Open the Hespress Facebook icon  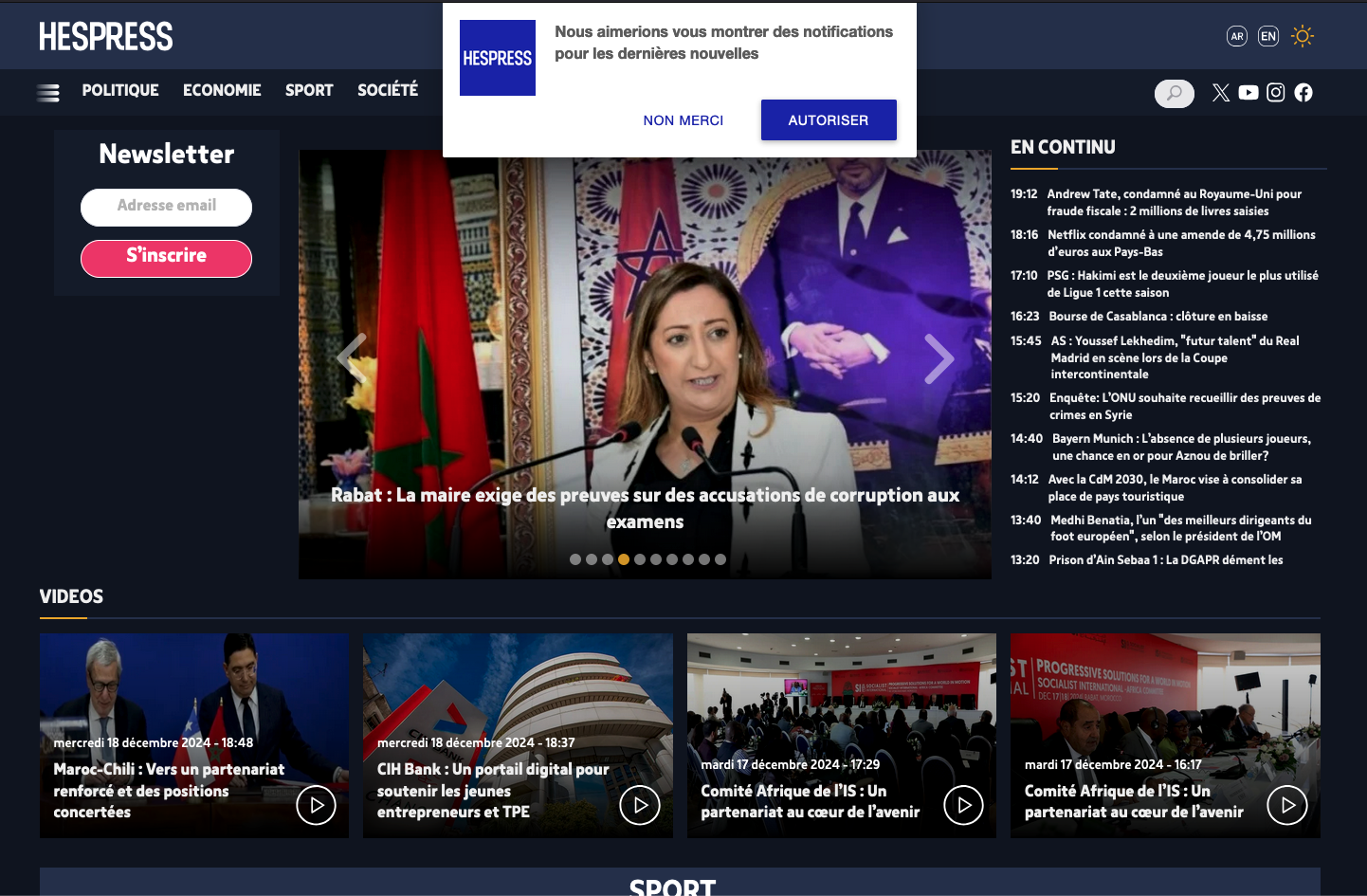(x=1303, y=92)
